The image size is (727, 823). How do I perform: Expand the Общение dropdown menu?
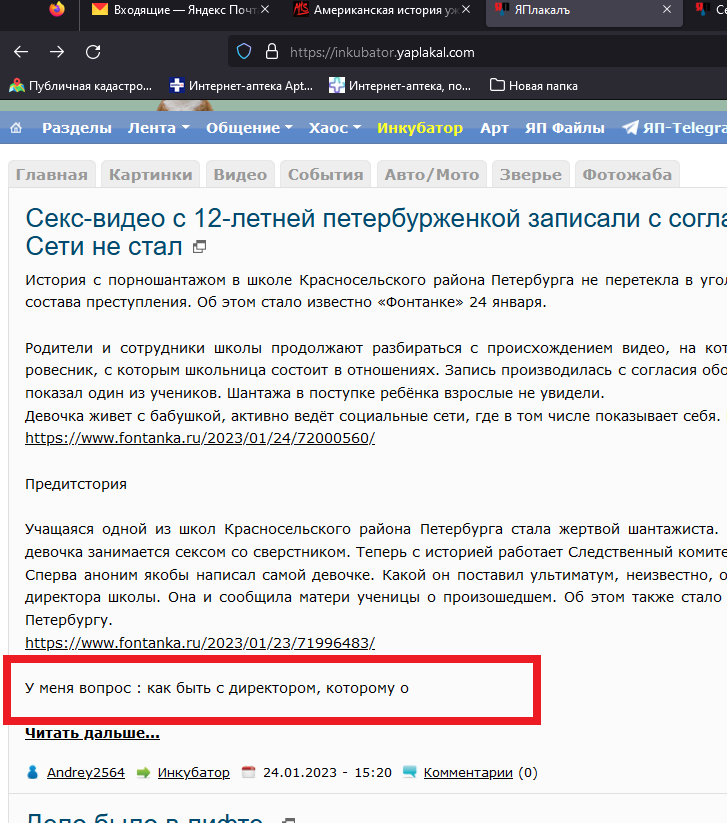click(x=249, y=128)
